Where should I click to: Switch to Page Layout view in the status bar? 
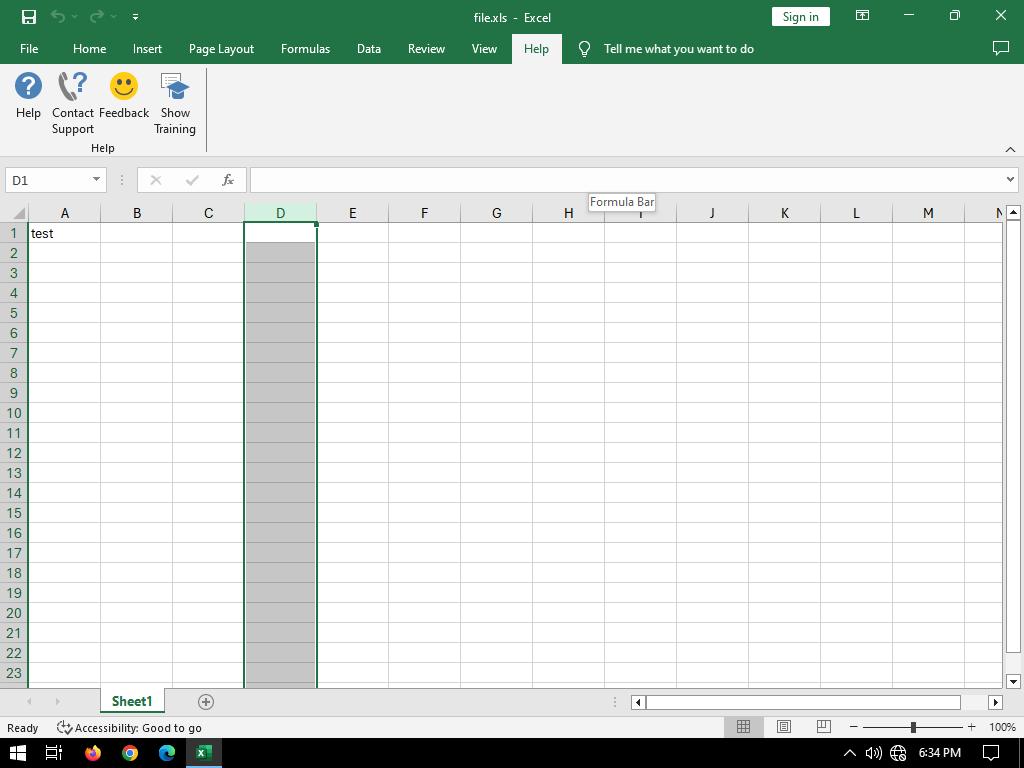[x=784, y=727]
